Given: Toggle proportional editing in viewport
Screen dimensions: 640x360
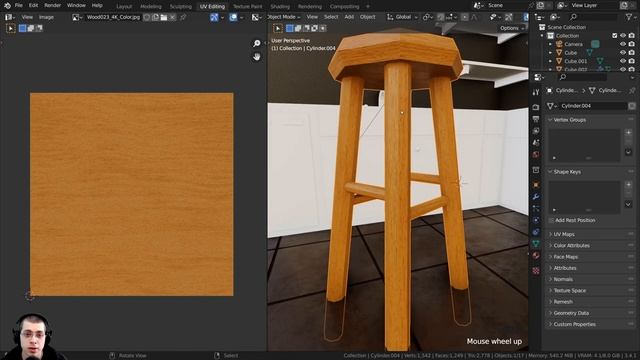Looking at the screenshot, I should [465, 17].
